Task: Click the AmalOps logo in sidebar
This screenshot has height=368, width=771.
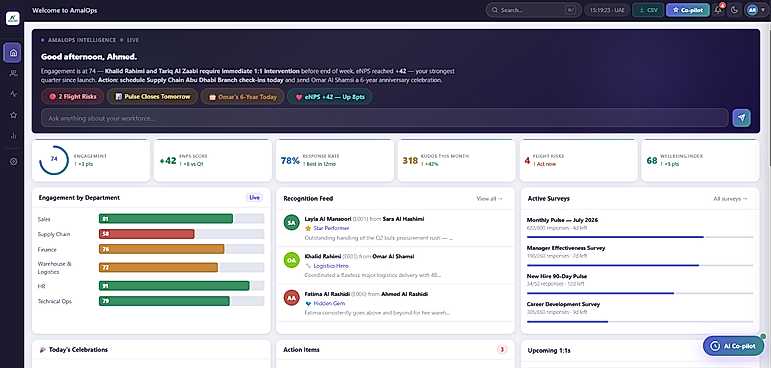Action: click(x=12, y=18)
